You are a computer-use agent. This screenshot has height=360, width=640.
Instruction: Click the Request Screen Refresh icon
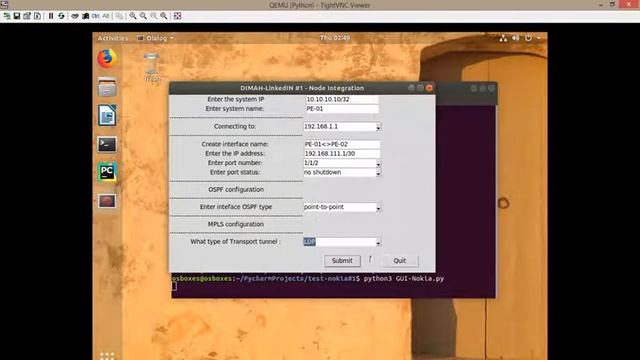[61, 16]
